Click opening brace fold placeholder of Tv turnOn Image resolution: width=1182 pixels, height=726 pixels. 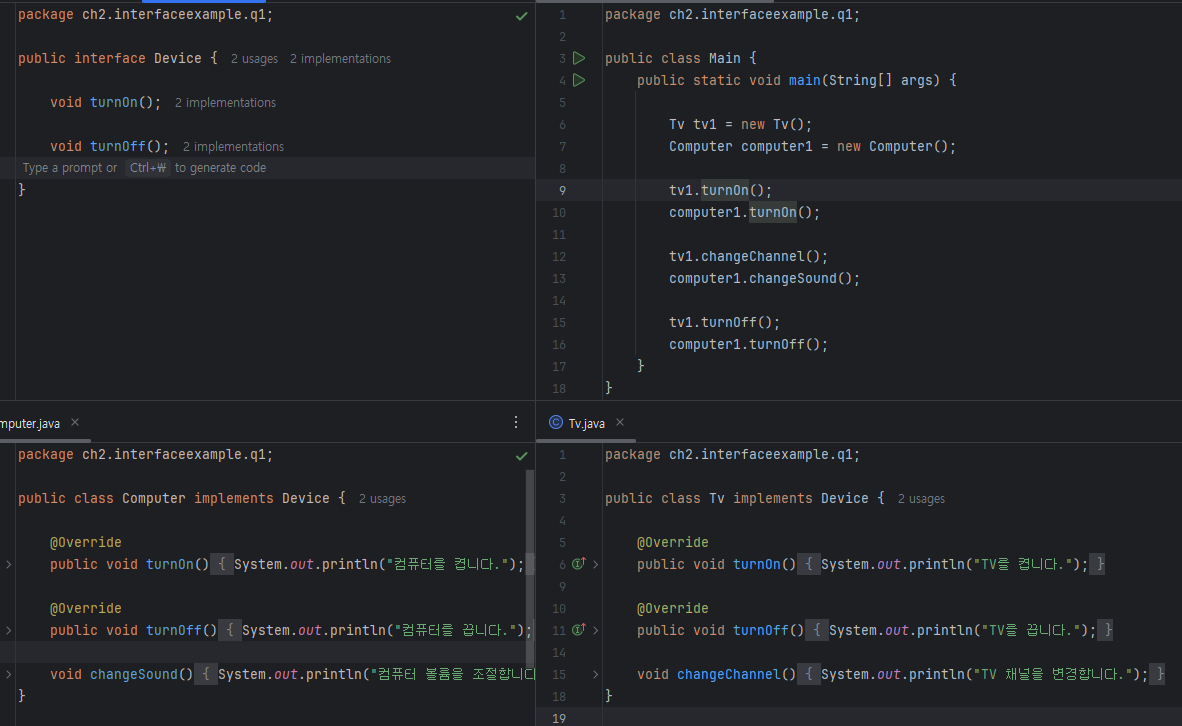(808, 564)
